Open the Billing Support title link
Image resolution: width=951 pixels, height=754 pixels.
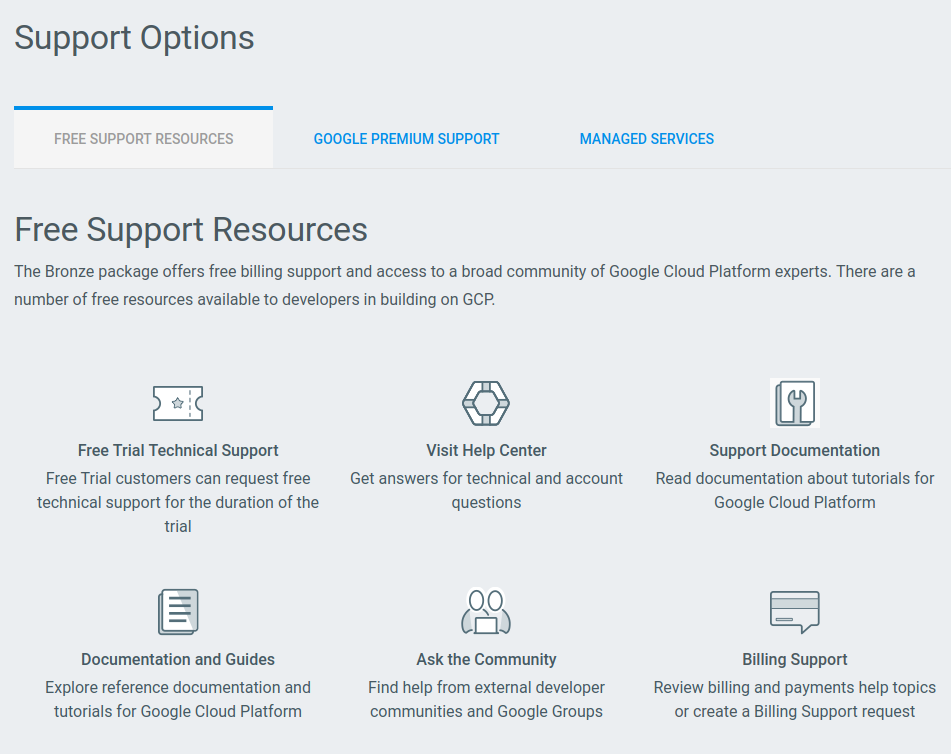point(795,659)
